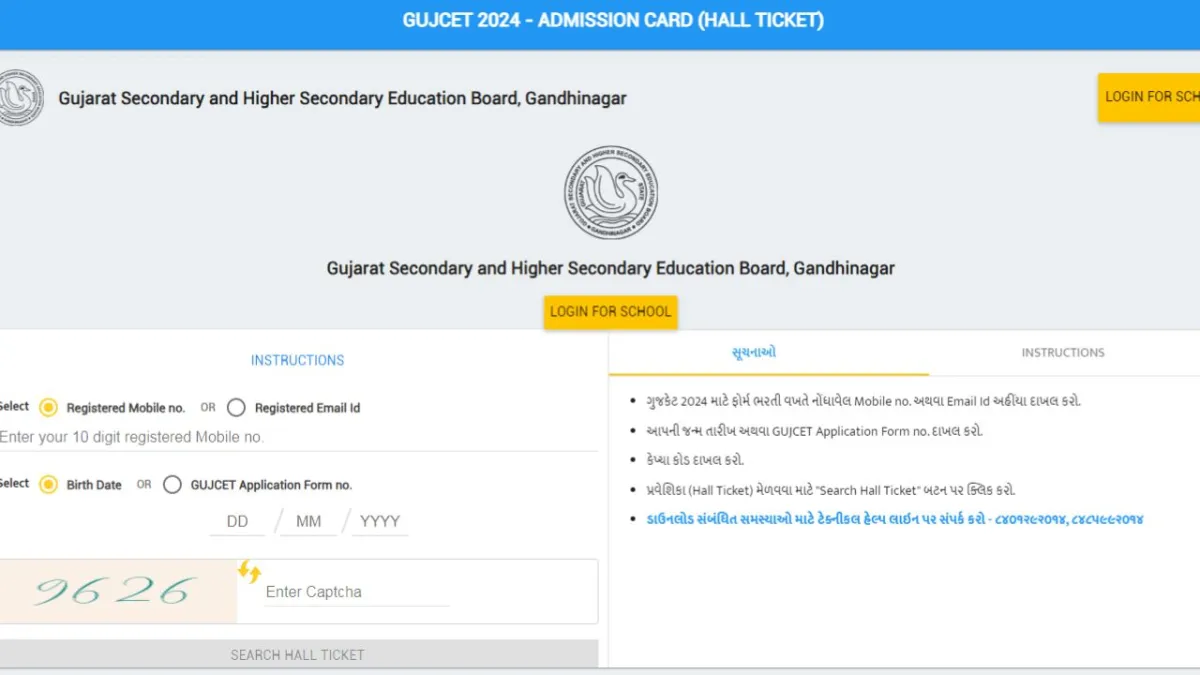Click the top-right LOGIN FOR SCHOOL button
This screenshot has width=1200, height=675.
coord(1150,97)
